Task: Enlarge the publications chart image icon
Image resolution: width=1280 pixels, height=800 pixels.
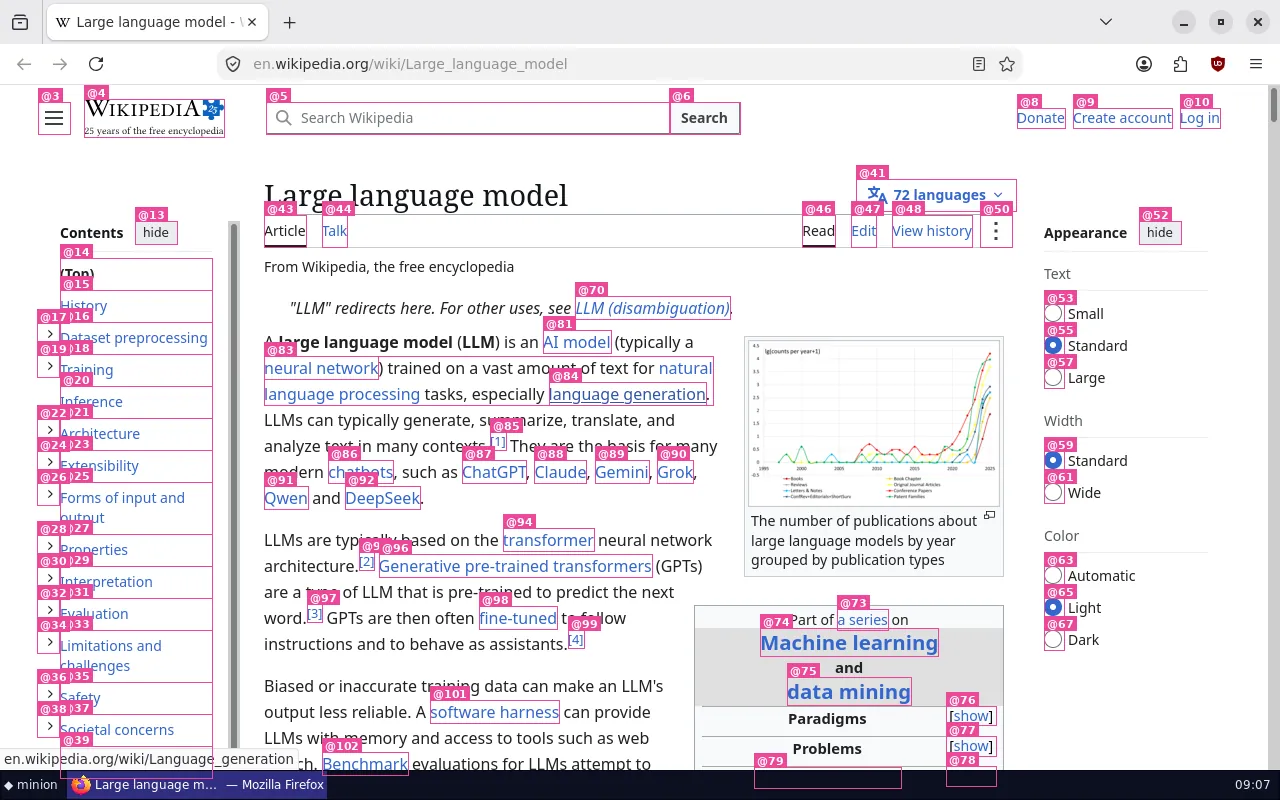Action: pos(989,516)
